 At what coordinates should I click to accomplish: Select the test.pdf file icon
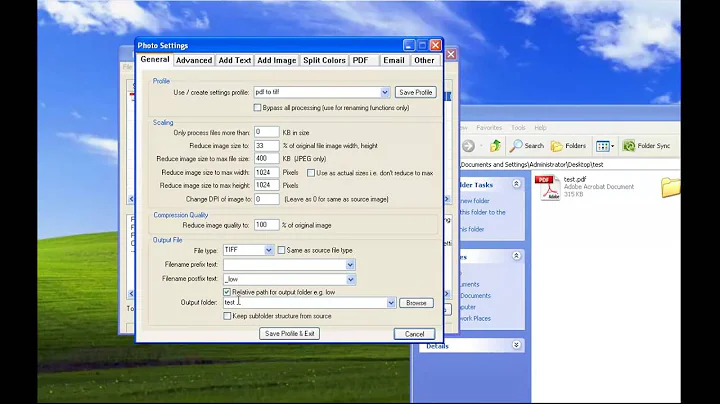tap(548, 188)
